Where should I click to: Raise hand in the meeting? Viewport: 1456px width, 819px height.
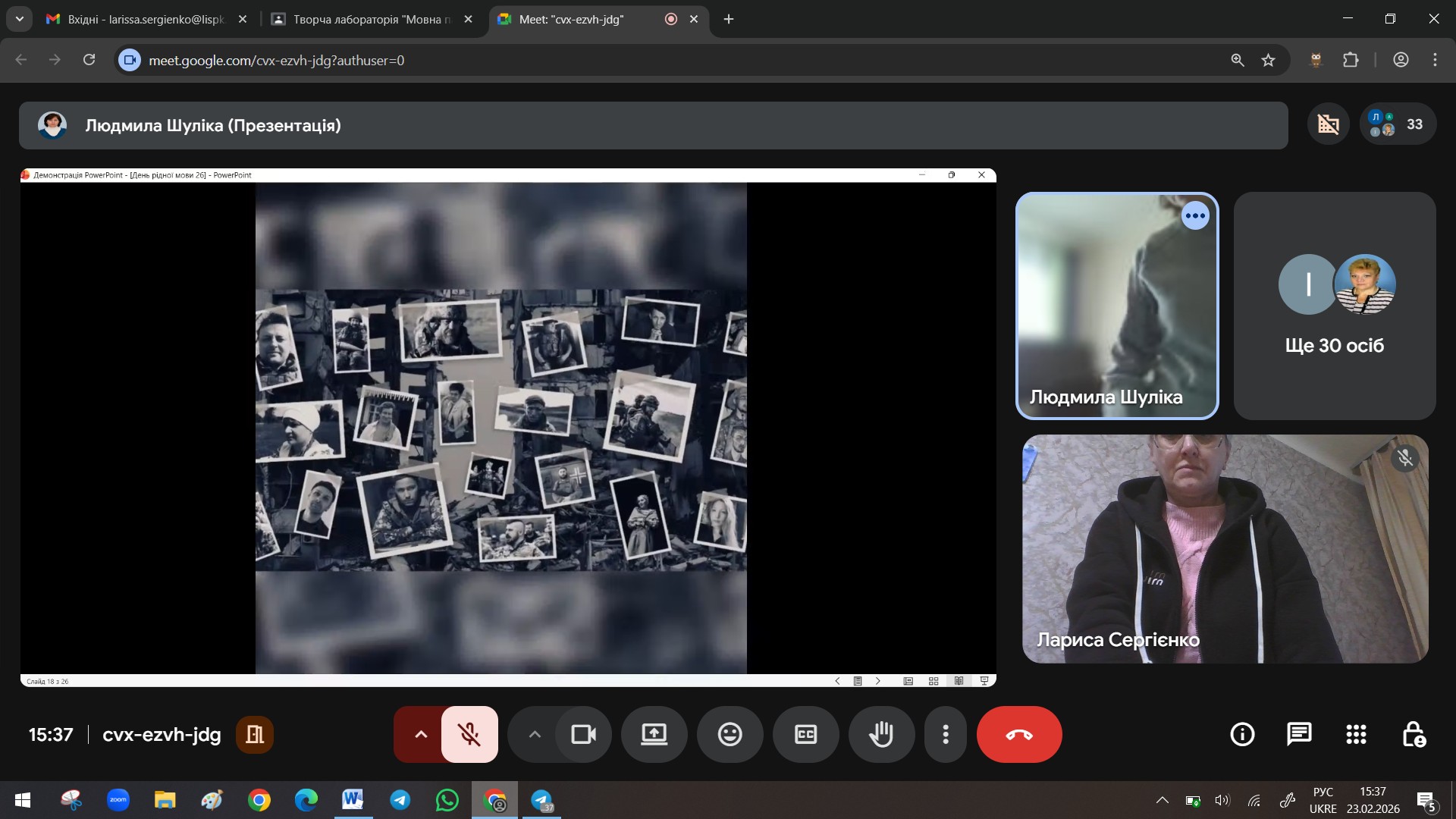point(881,734)
